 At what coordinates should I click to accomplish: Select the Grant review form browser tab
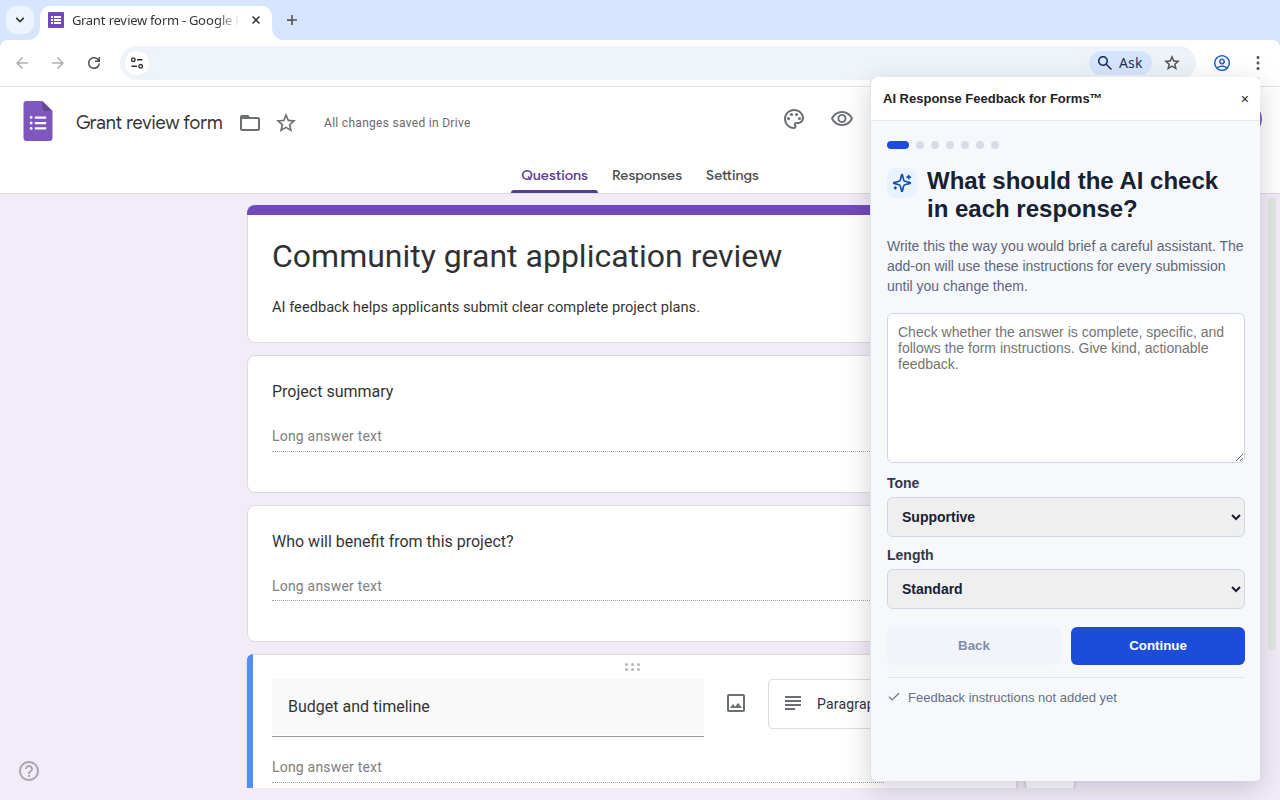(x=154, y=20)
